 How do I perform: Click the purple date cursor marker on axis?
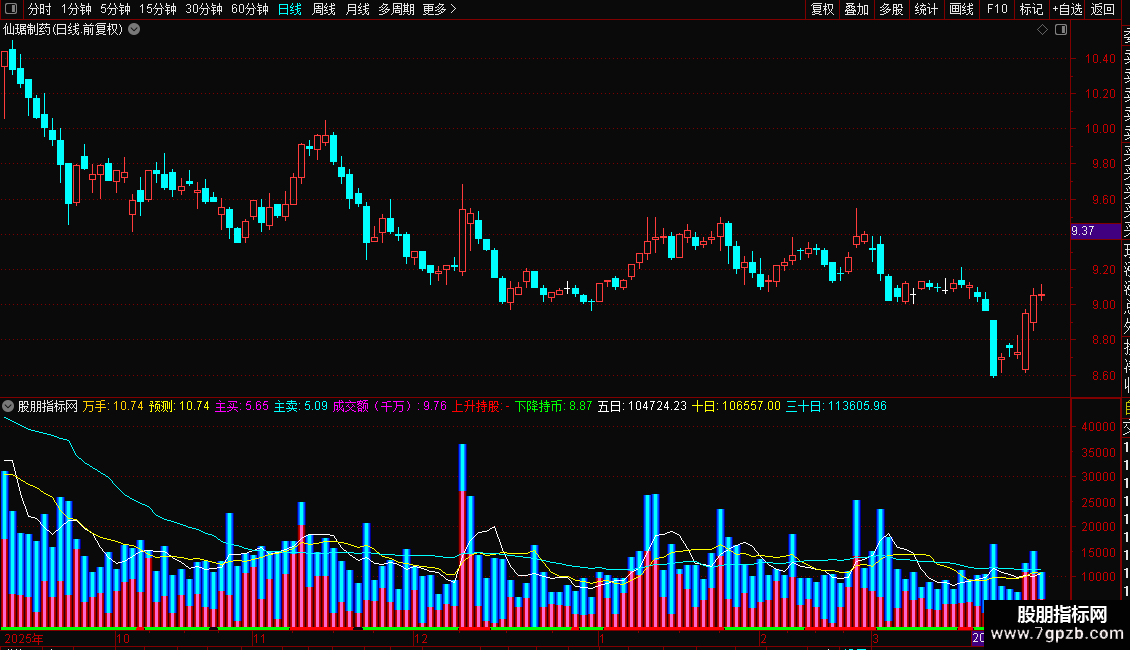(x=977, y=638)
